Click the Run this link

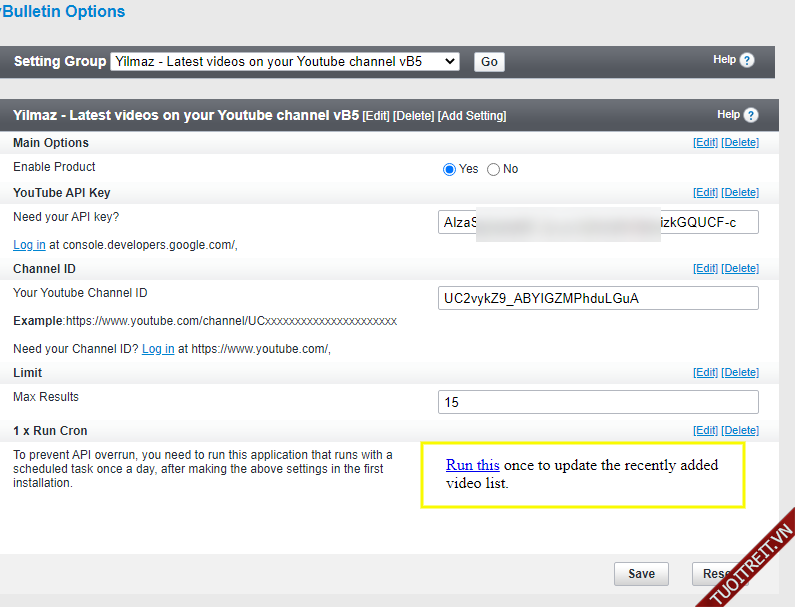click(472, 465)
